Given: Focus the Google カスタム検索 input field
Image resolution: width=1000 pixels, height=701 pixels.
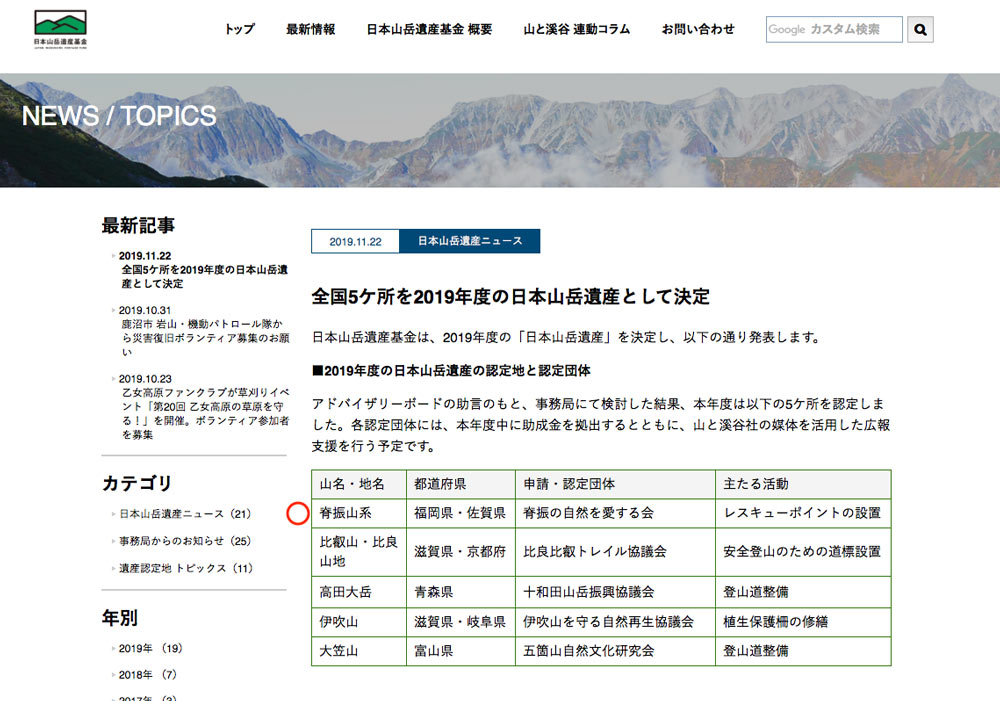Looking at the screenshot, I should (833, 30).
